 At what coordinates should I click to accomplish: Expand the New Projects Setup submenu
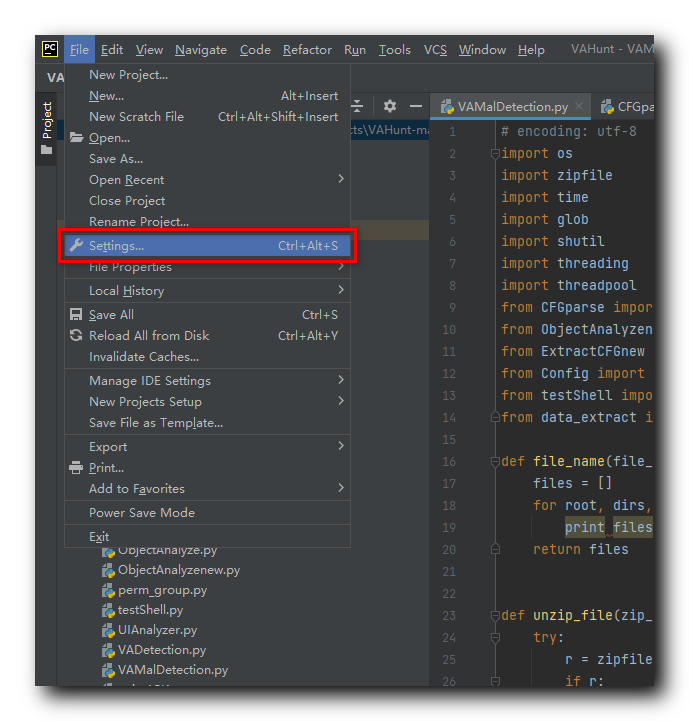tap(341, 401)
